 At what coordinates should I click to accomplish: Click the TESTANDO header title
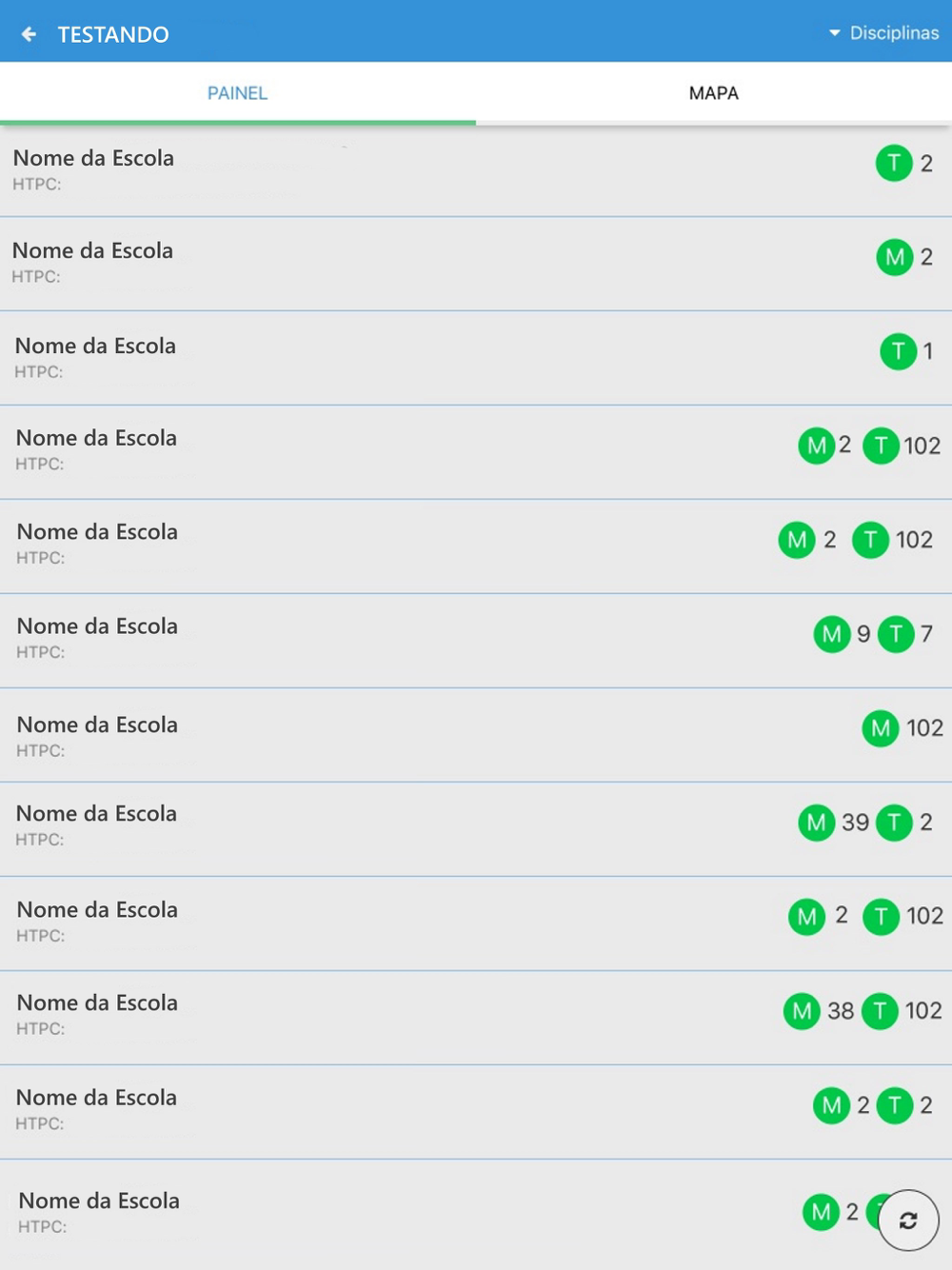coord(113,34)
